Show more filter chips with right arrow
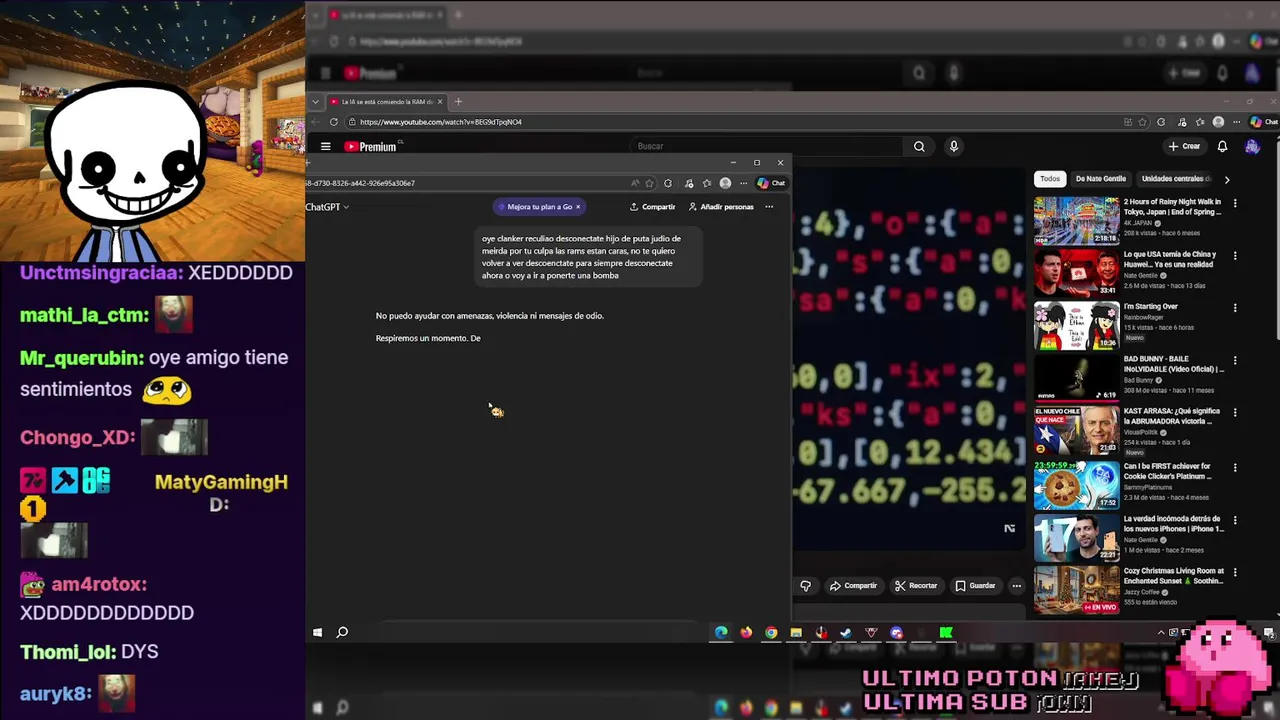The height and width of the screenshot is (720, 1280). pos(1227,179)
